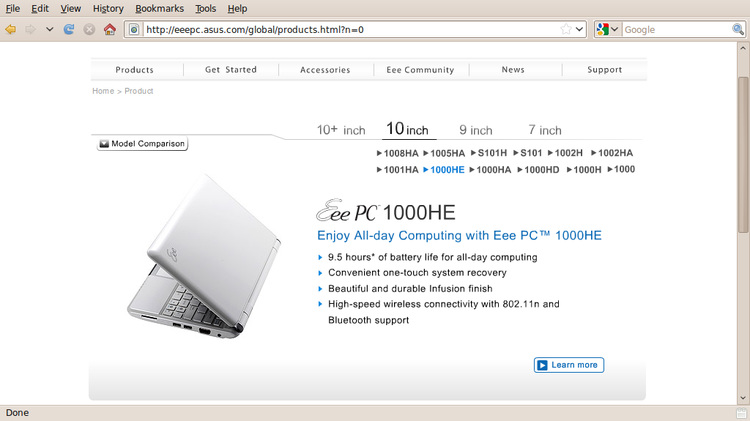Screen dimensions: 750x421
Task: Open the Products navigation section
Action: point(134,70)
